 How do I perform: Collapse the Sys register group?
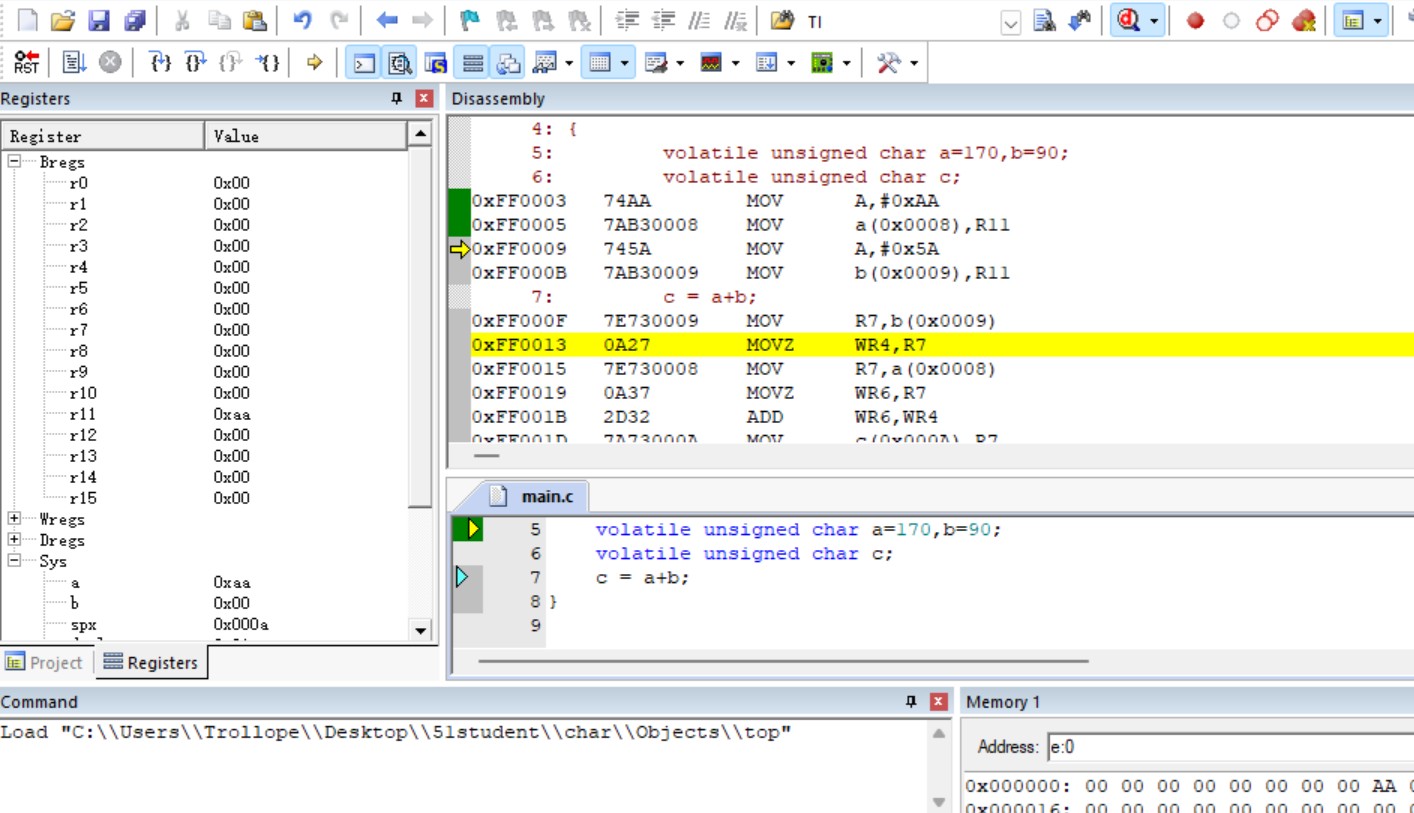tap(15, 560)
